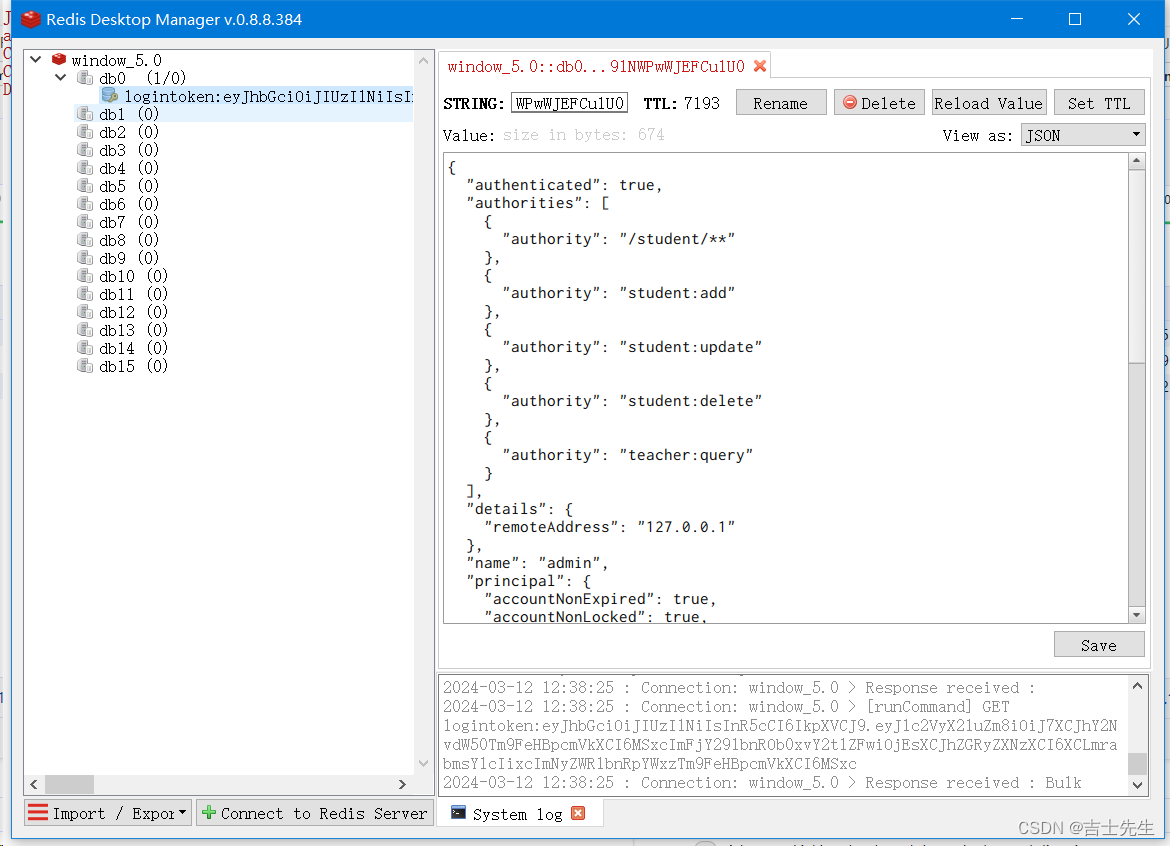Connect to Redis Server
Screen dimensions: 1170x846
click(316, 812)
